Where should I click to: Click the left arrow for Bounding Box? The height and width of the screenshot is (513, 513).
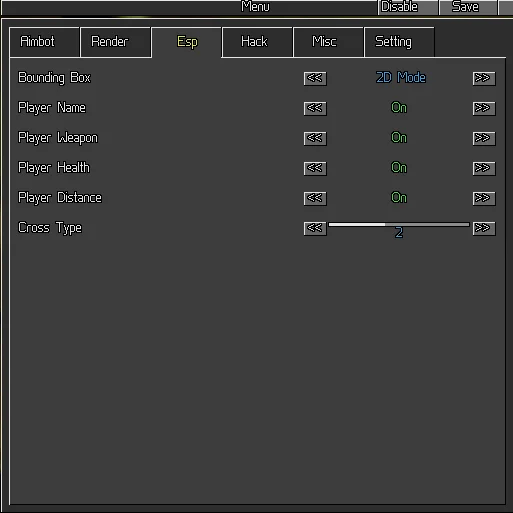[315, 78]
